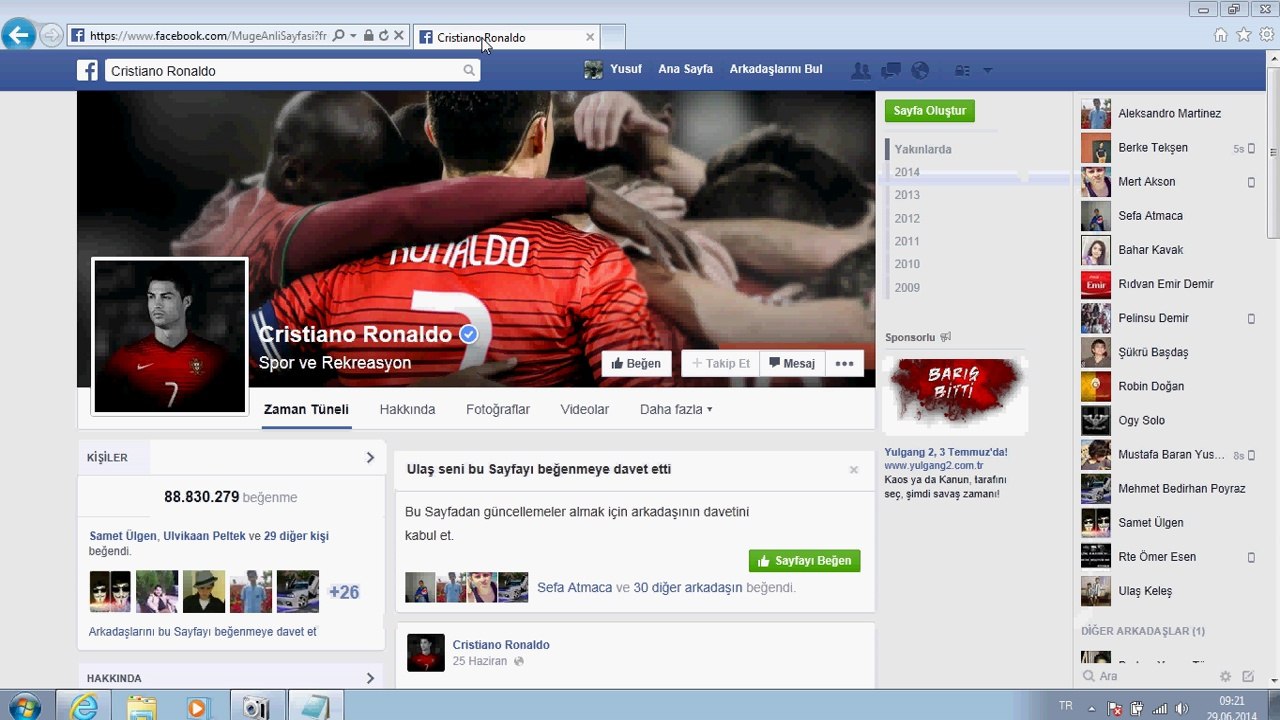Open browser Home icon
This screenshot has height=720, width=1280.
(x=1220, y=35)
